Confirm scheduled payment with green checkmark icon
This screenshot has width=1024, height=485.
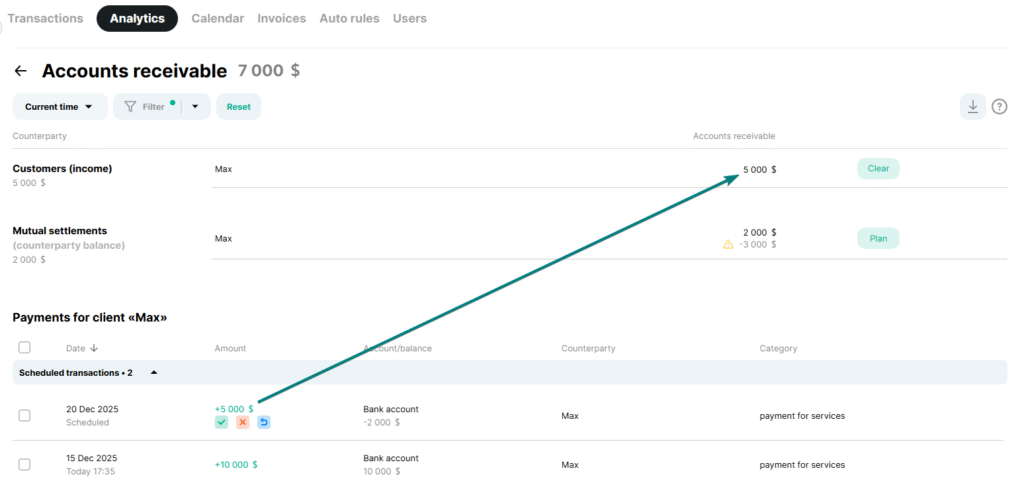pos(221,423)
